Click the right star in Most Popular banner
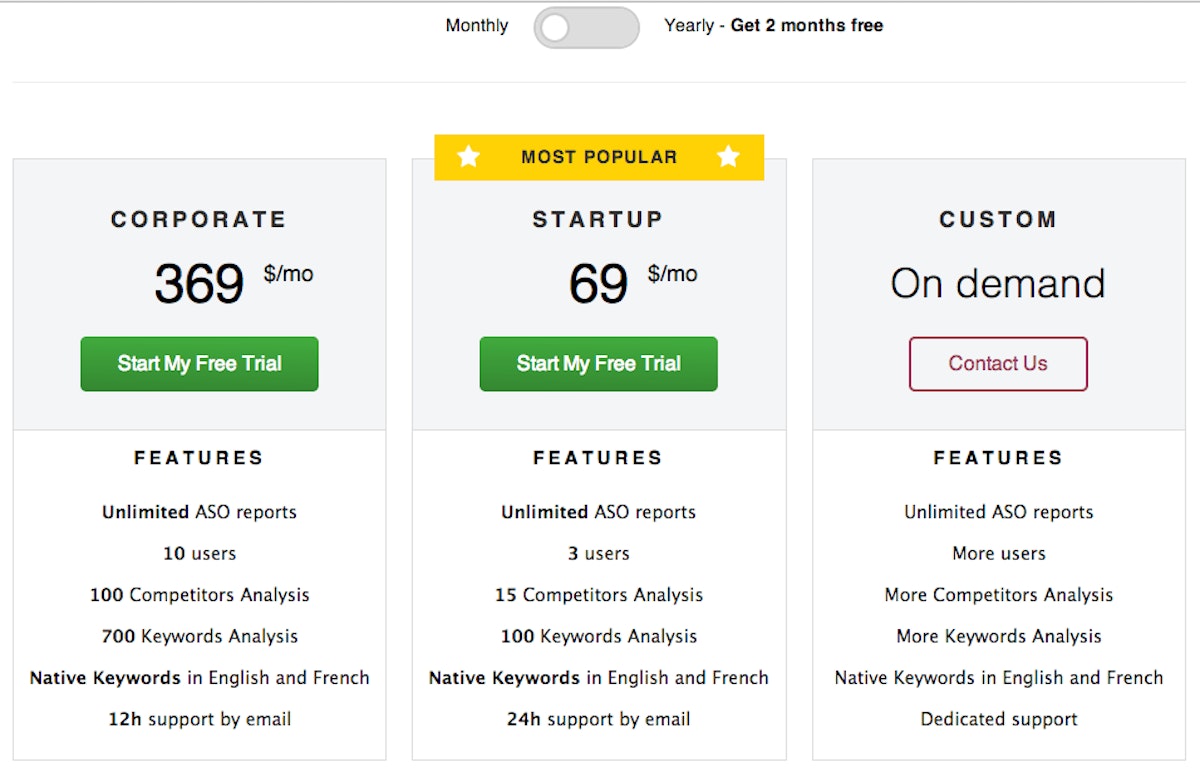The height and width of the screenshot is (772, 1200). point(728,157)
